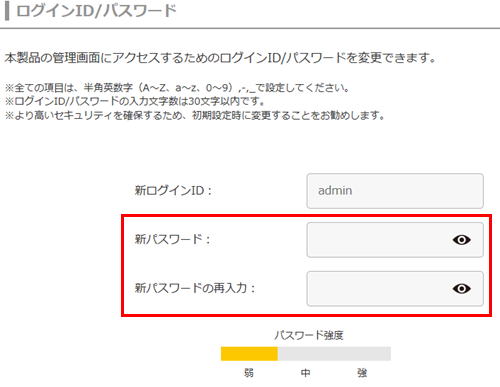Show the 新パスワード field contents via eye icon
This screenshot has height=387, width=500.
click(461, 240)
